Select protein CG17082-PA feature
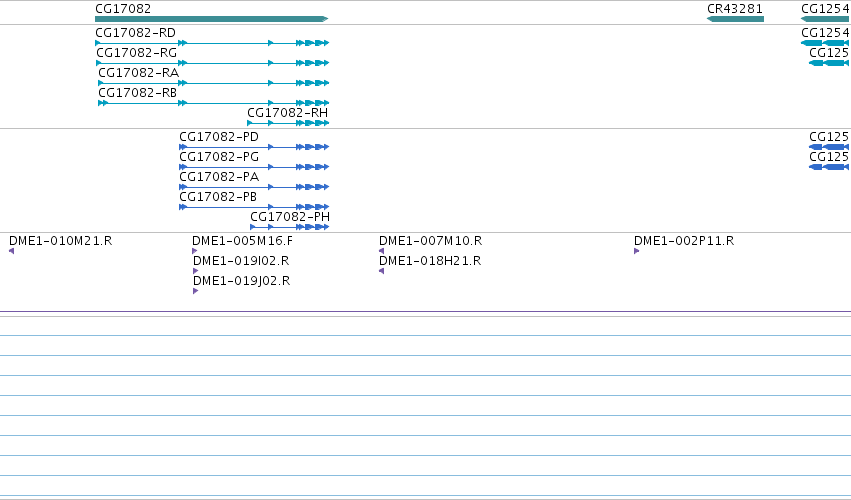The height and width of the screenshot is (500, 851). [x=254, y=187]
